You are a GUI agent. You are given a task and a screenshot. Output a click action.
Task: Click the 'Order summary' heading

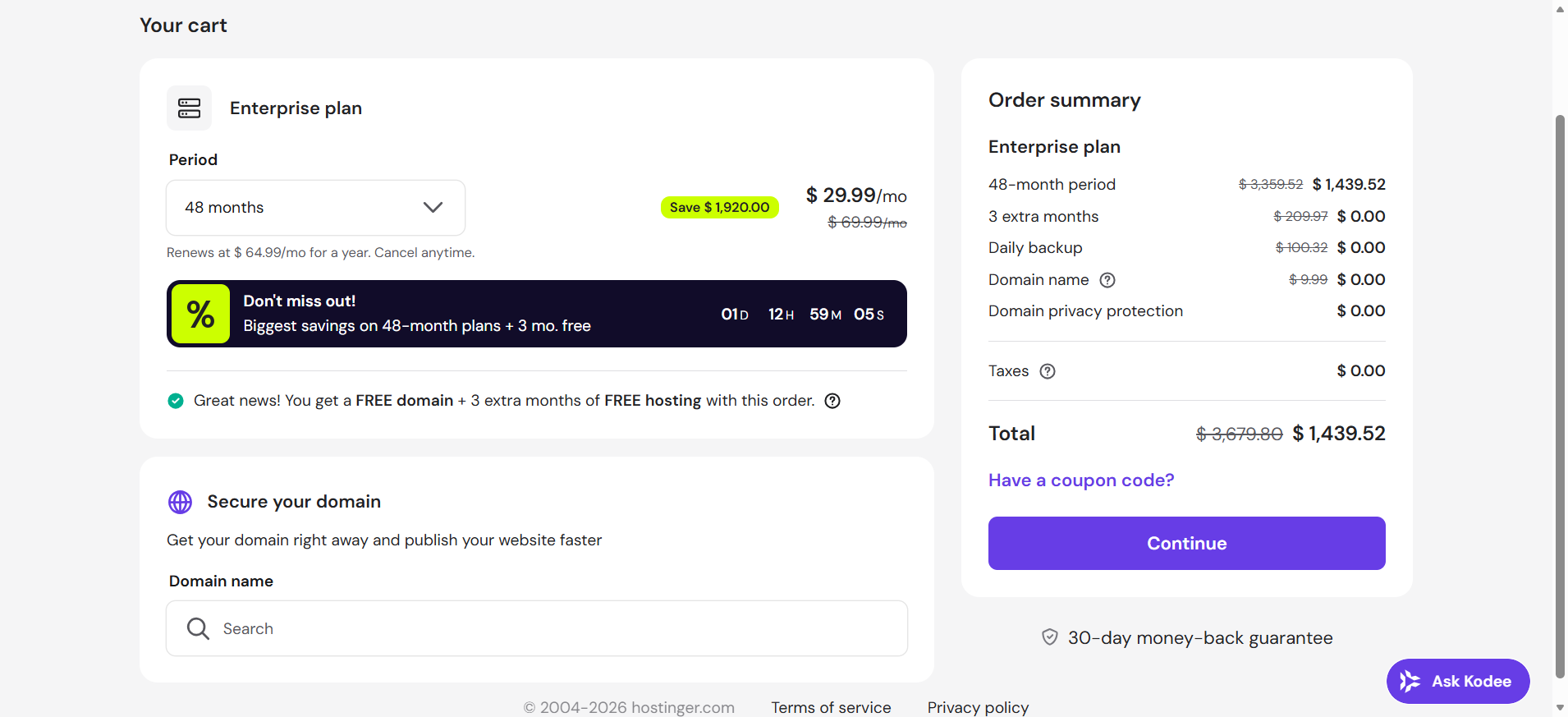click(1065, 100)
